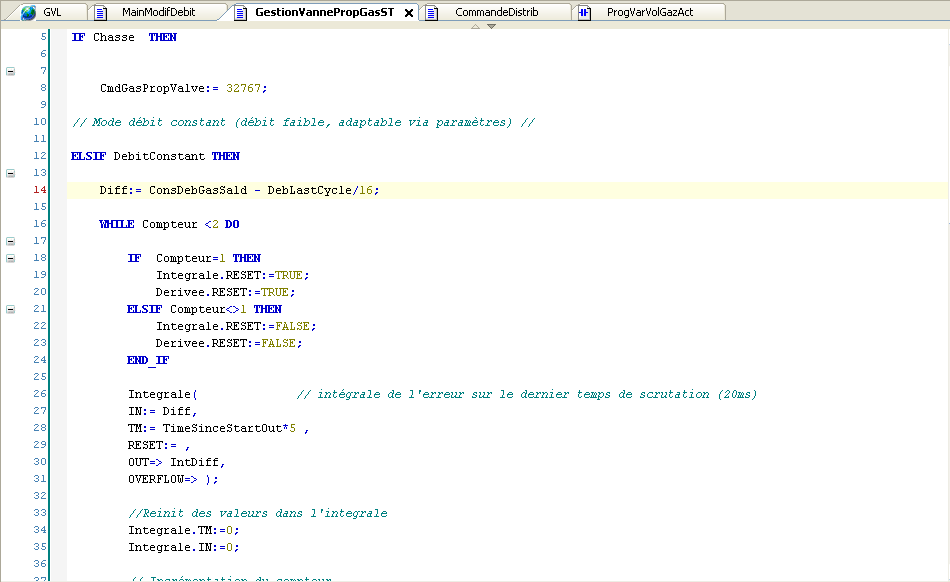This screenshot has width=950, height=582.
Task: Collapse the ELSIF DebitConstant block at line 13
Action: pos(11,173)
